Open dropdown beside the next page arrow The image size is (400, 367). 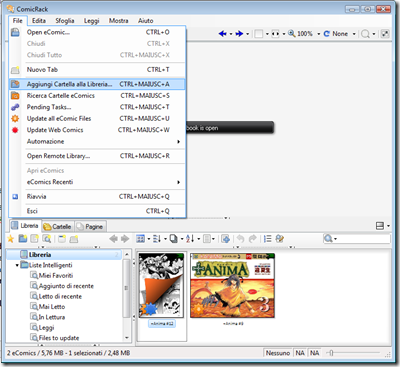click(x=247, y=34)
